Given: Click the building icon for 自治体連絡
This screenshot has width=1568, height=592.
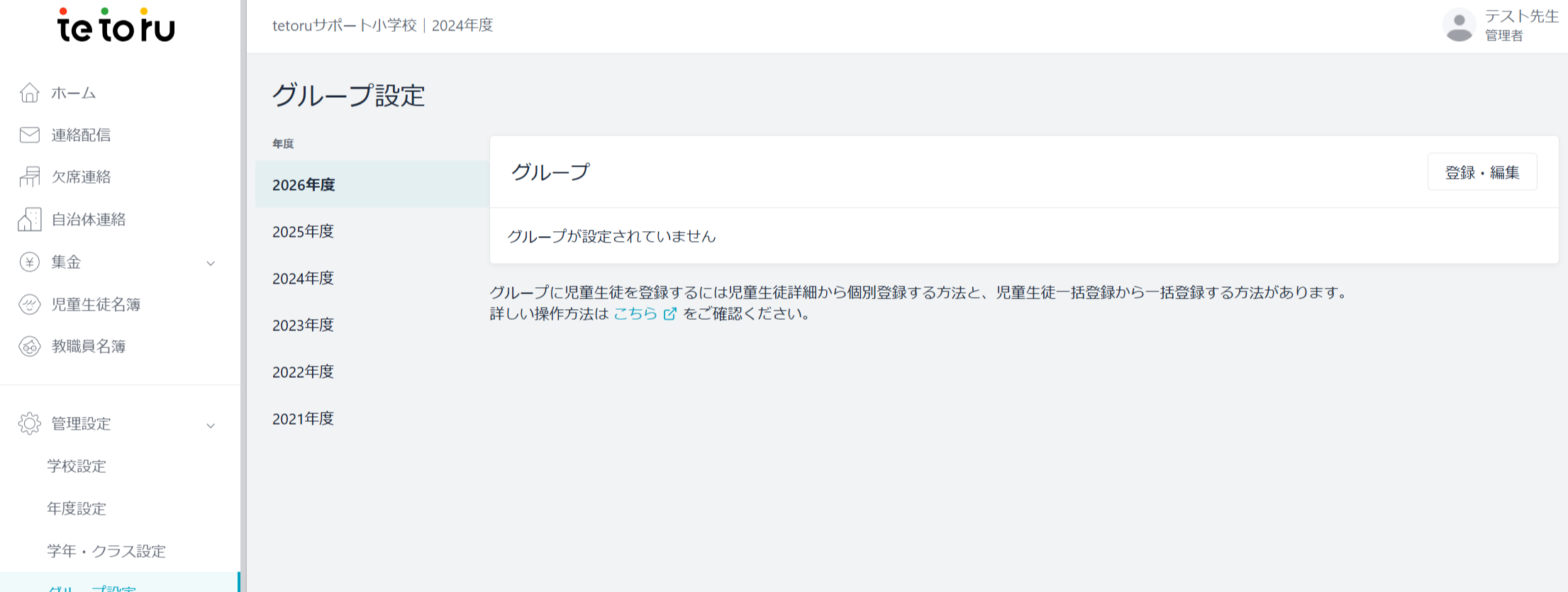Looking at the screenshot, I should 29,219.
